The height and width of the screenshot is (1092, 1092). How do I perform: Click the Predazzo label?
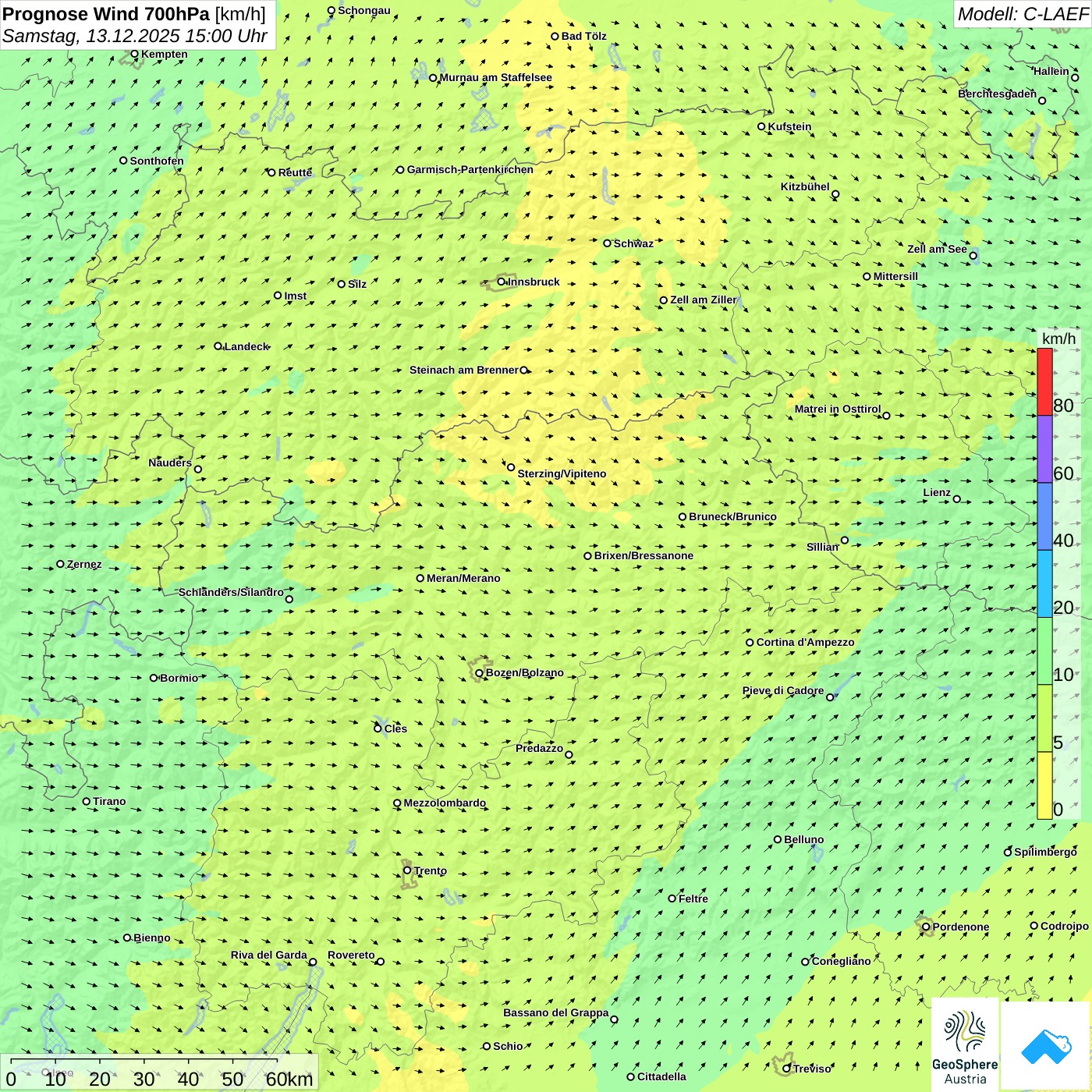coord(539,748)
